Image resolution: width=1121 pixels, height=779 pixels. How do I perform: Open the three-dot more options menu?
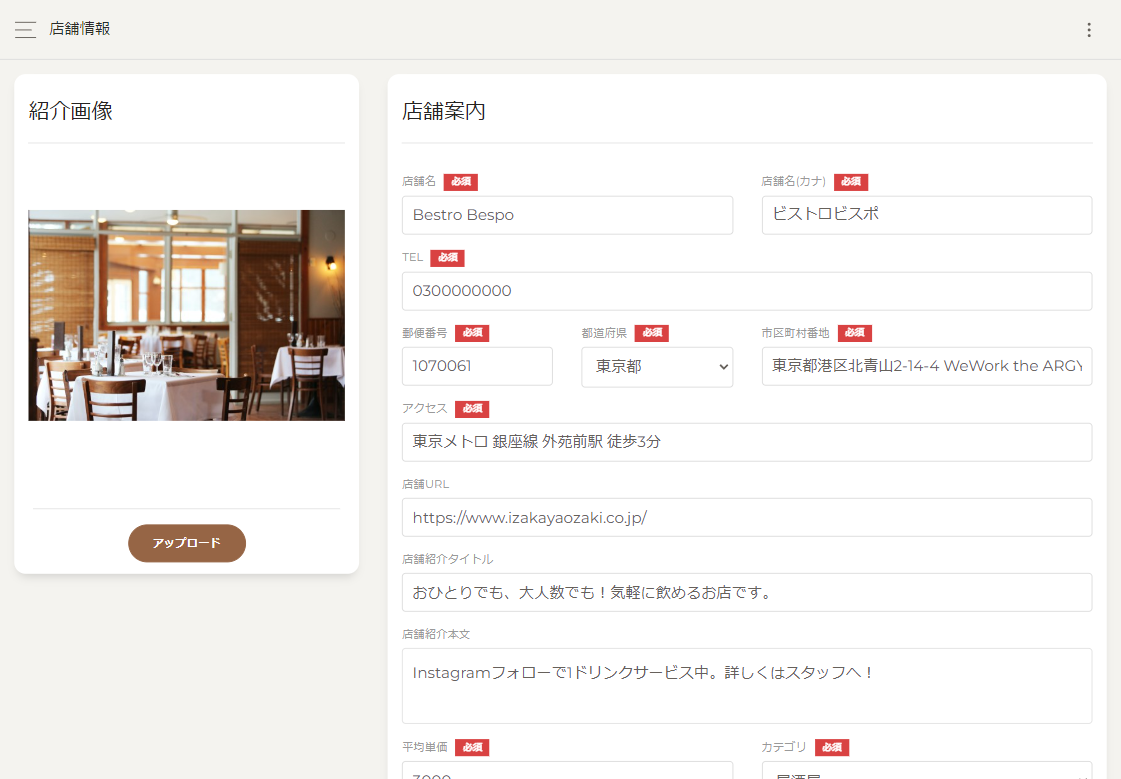(1089, 30)
